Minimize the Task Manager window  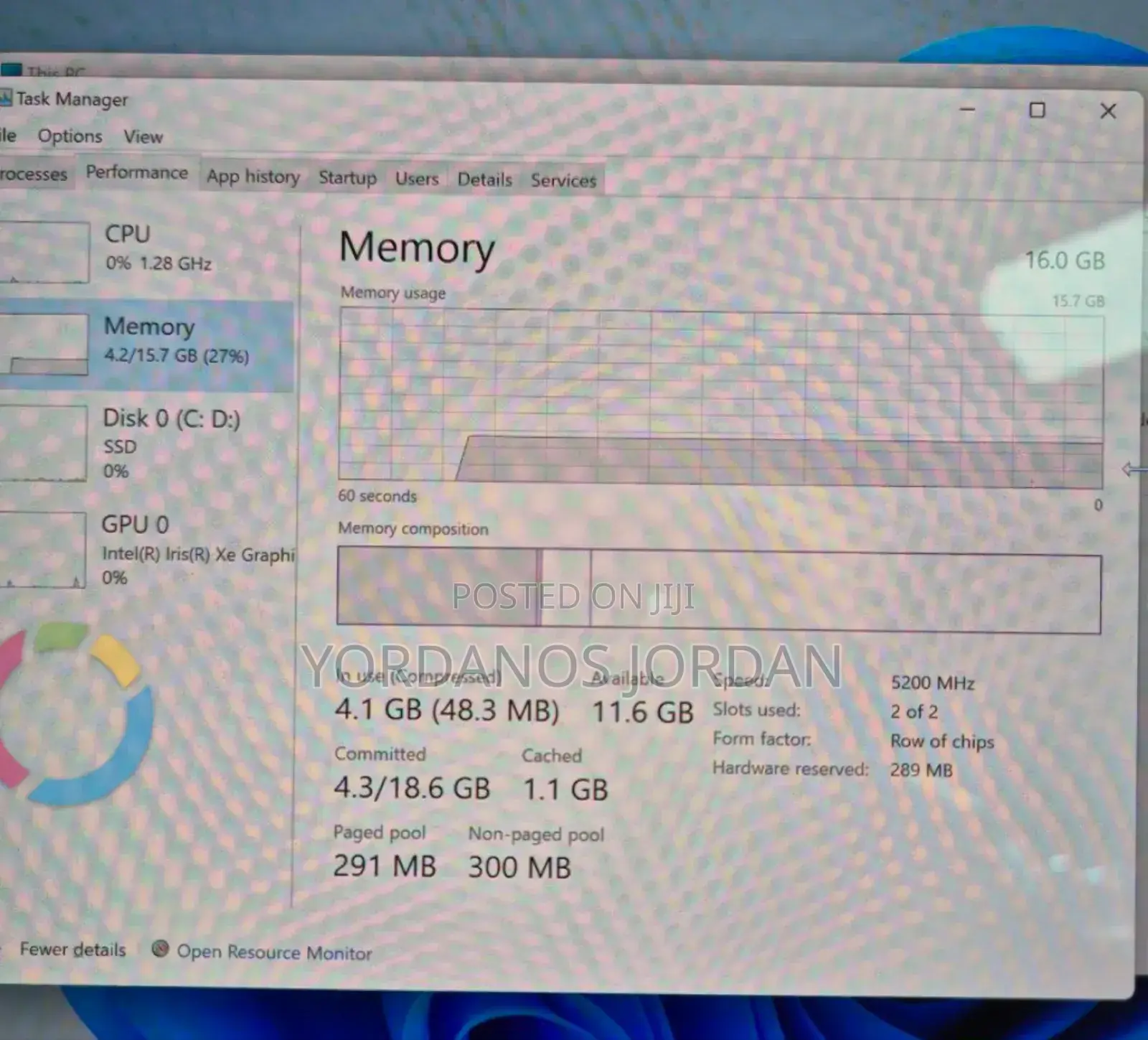point(967,110)
